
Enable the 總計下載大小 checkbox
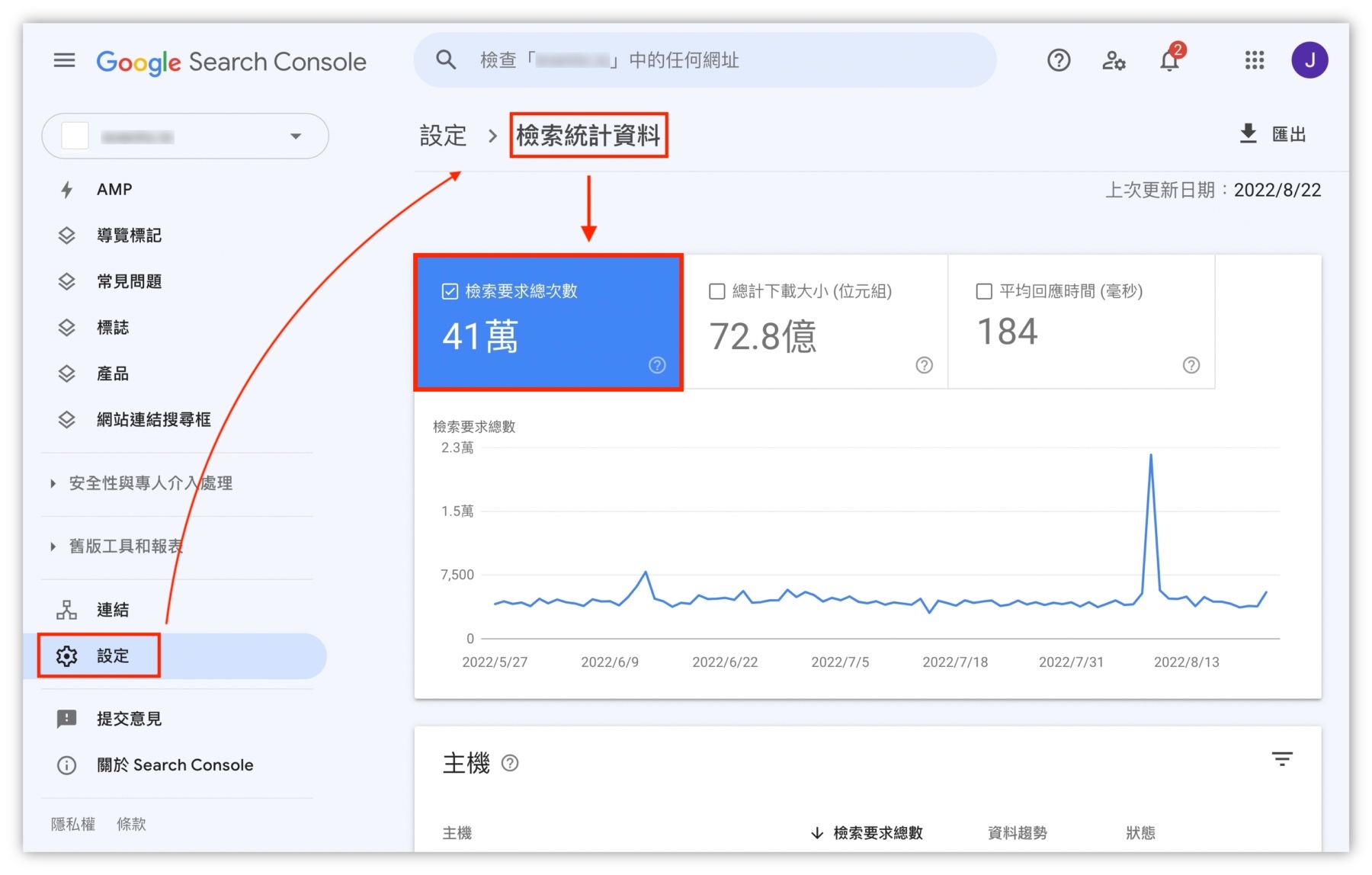716,290
